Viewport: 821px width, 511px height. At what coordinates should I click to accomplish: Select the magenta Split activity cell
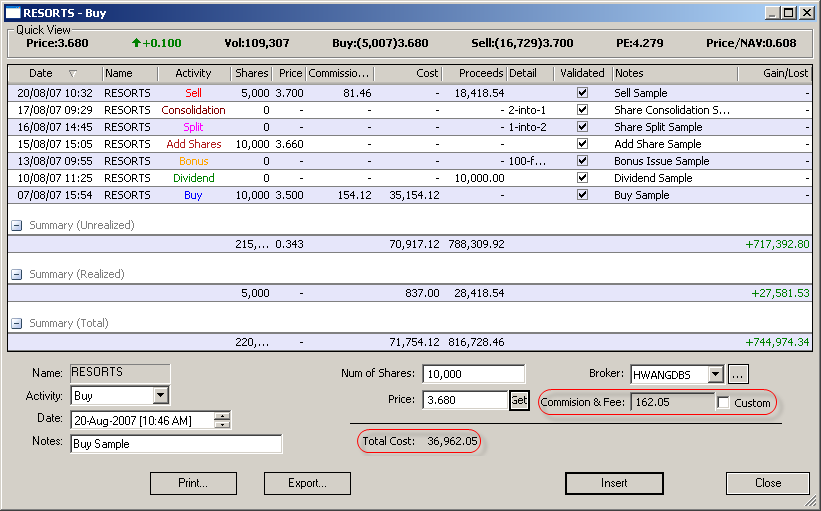coord(193,127)
